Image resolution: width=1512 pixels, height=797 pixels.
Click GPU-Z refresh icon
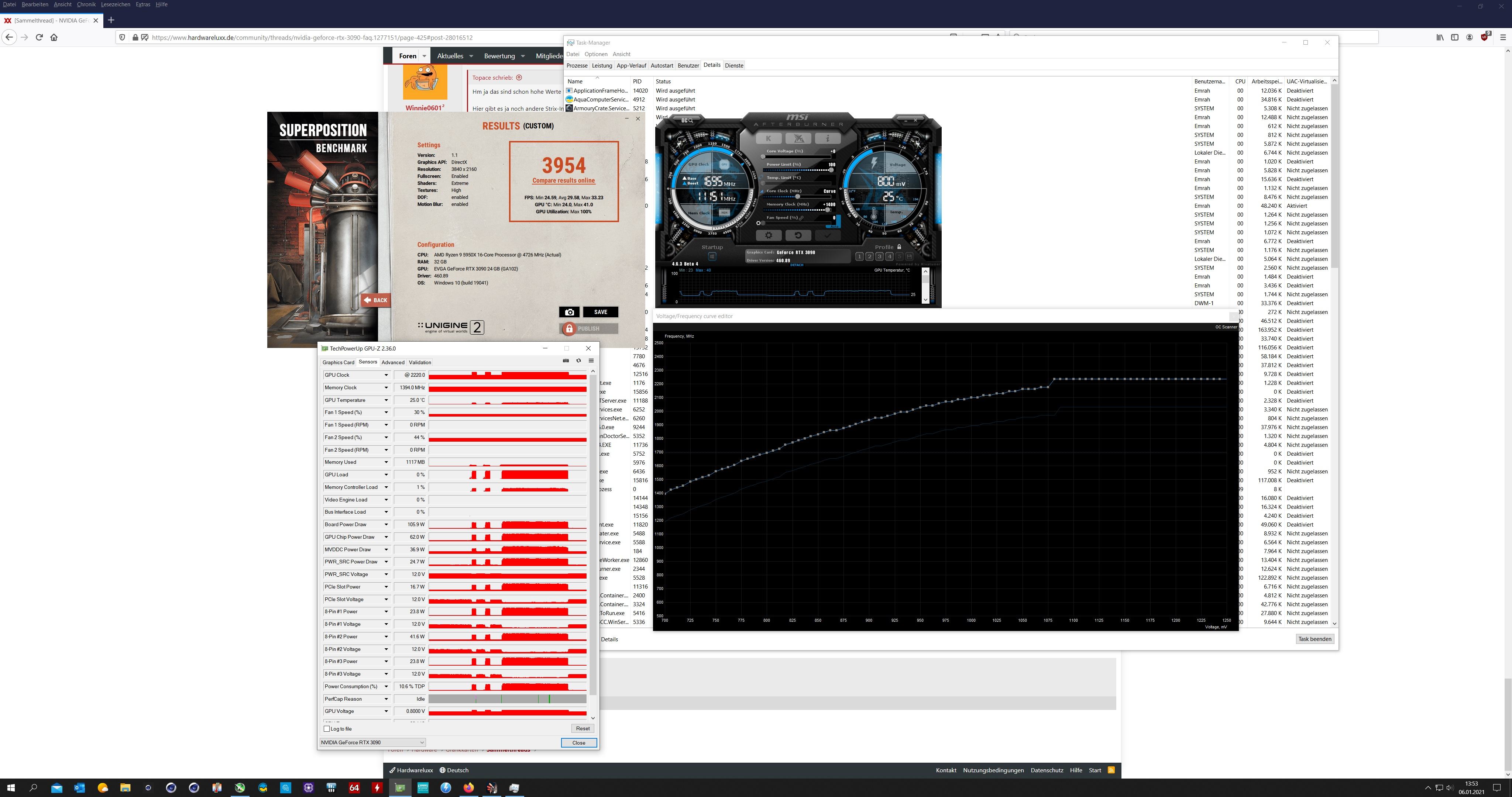pyautogui.click(x=579, y=361)
